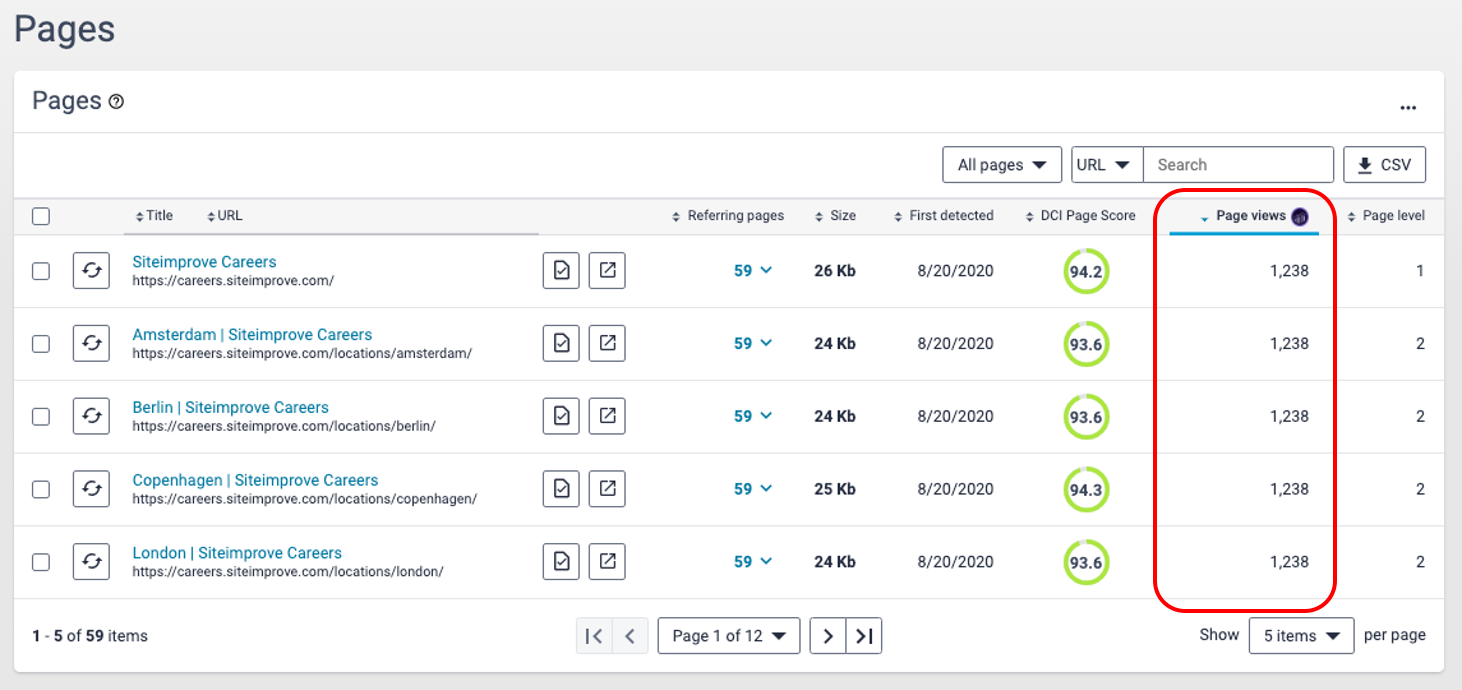This screenshot has height=690, width=1462.
Task: Select the Copenhagen row checkbox
Action: (41, 489)
